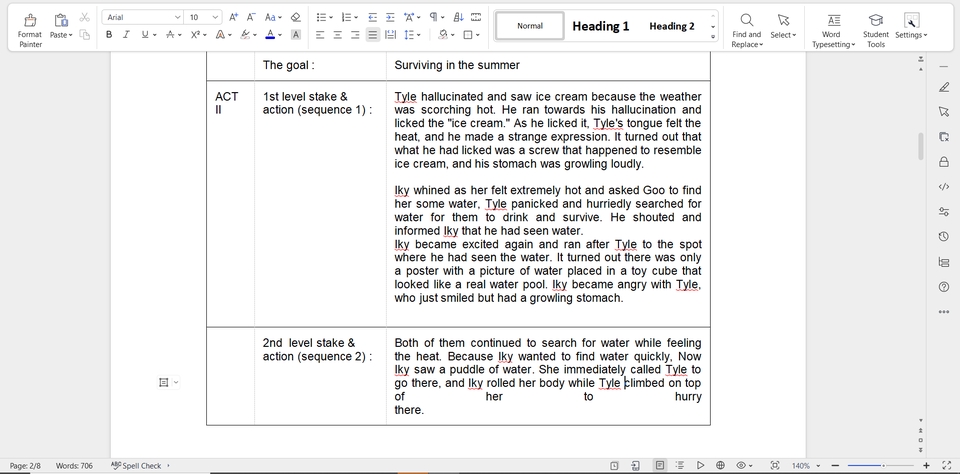
Task: Align the text right
Action: (355, 35)
